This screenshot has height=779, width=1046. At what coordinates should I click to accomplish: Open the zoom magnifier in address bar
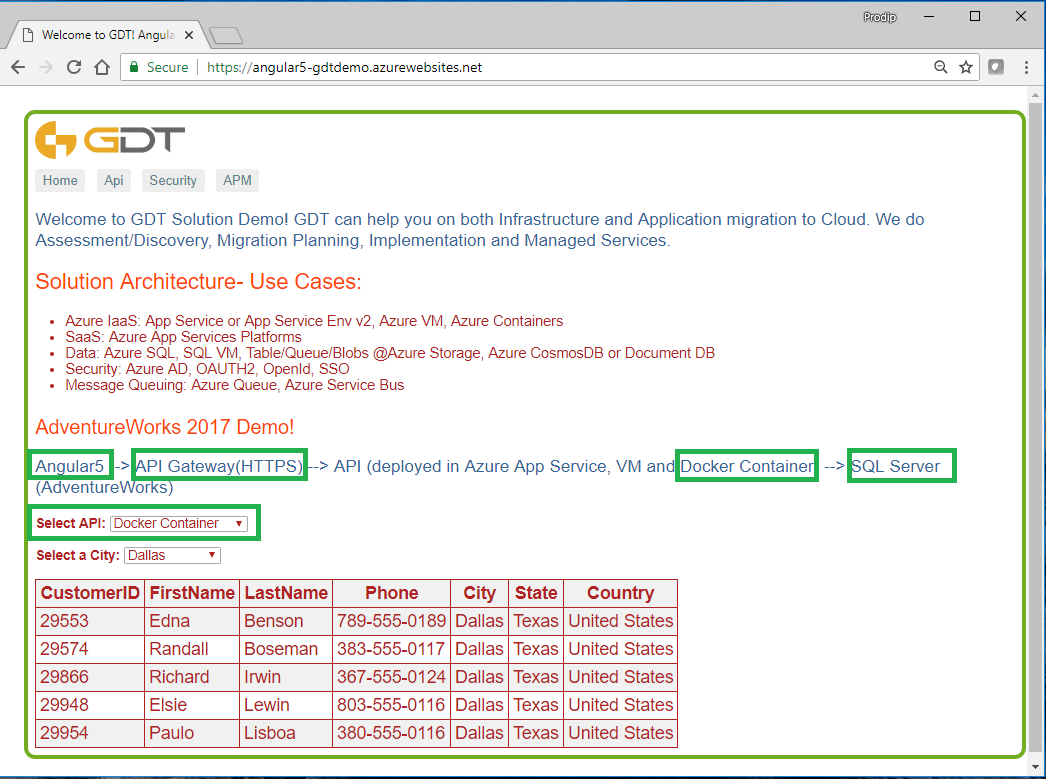[x=941, y=67]
